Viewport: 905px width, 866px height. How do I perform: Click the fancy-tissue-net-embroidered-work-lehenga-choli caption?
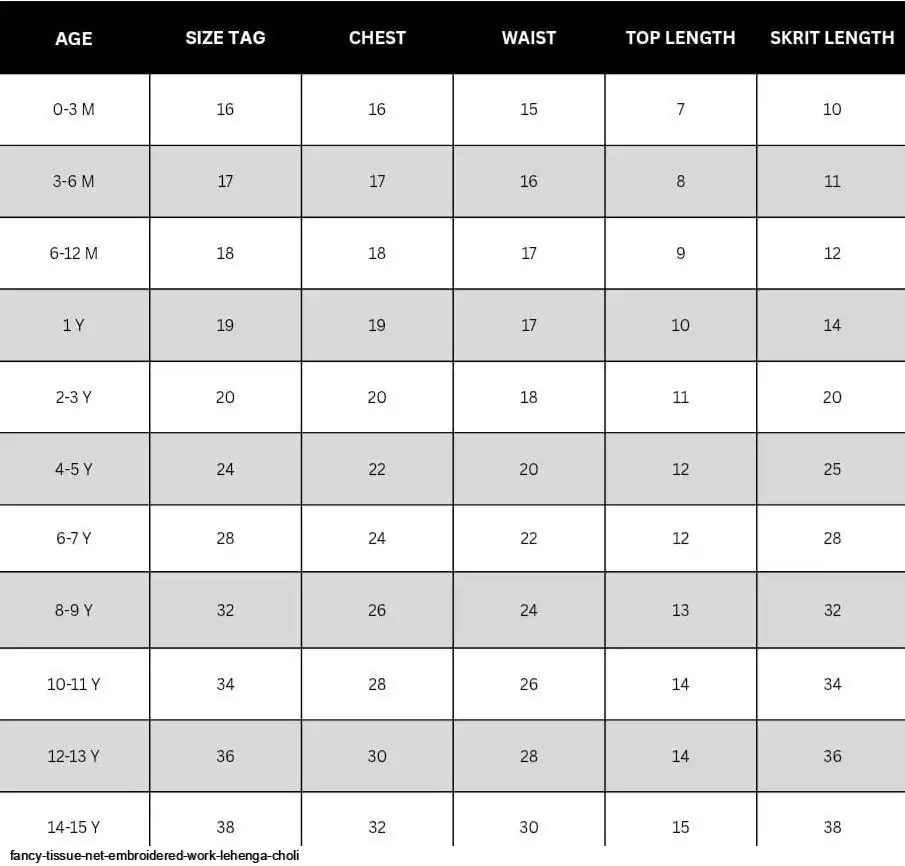point(155,855)
